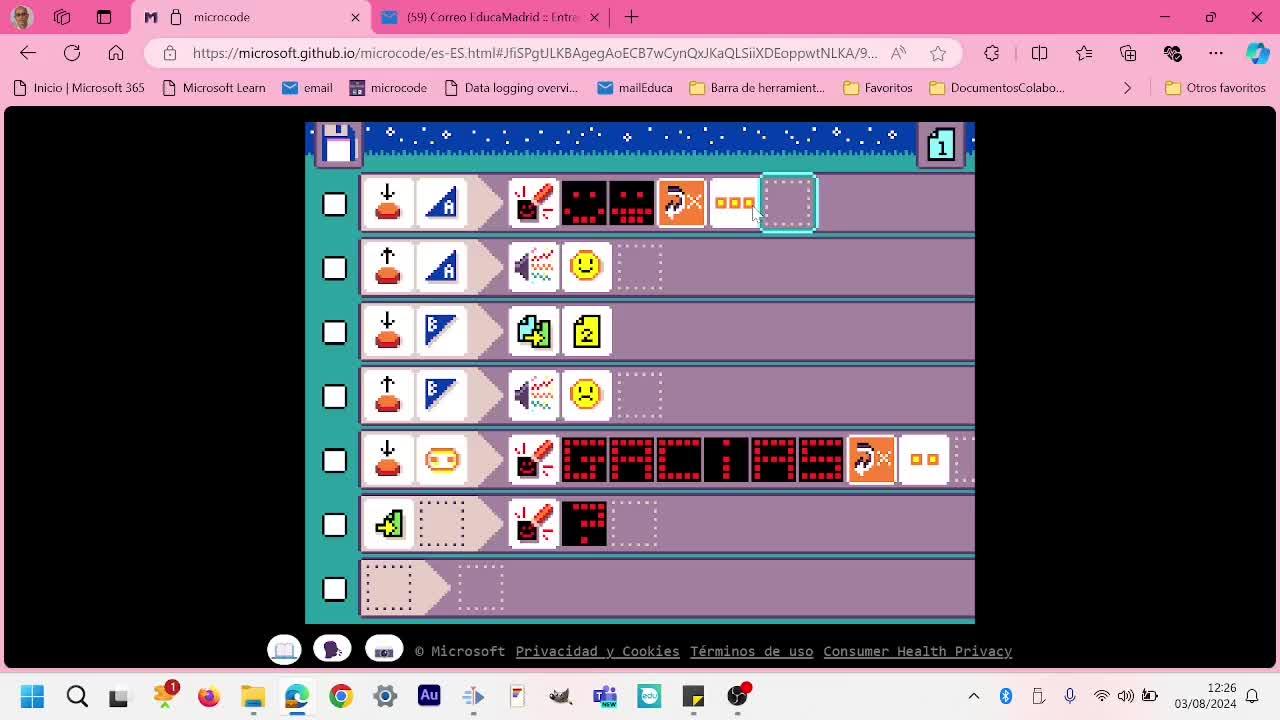Tick the checkbox for the empty last rule
Viewport: 1280px width, 720px height.
click(x=335, y=588)
